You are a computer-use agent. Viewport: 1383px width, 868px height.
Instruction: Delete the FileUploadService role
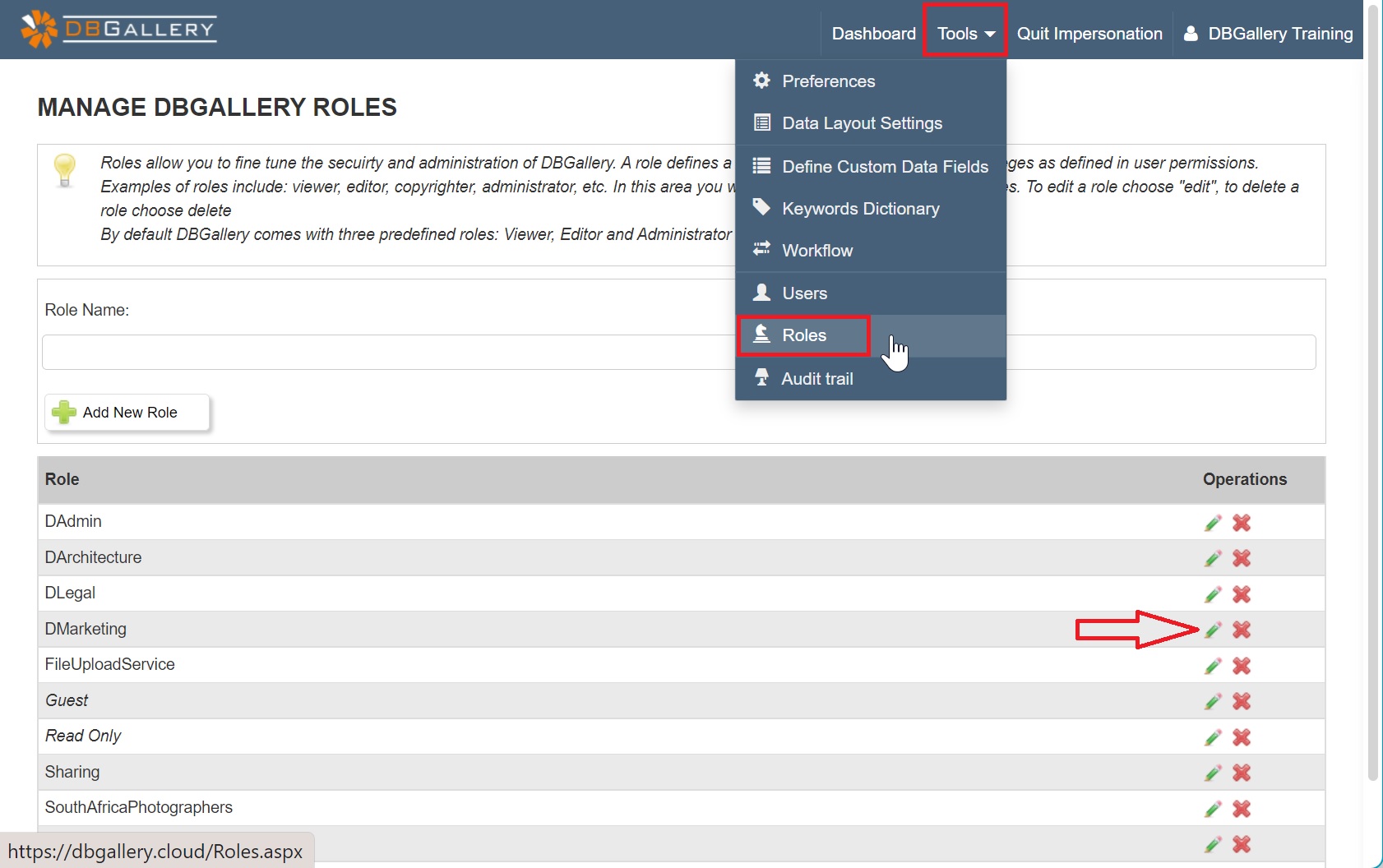click(x=1242, y=666)
